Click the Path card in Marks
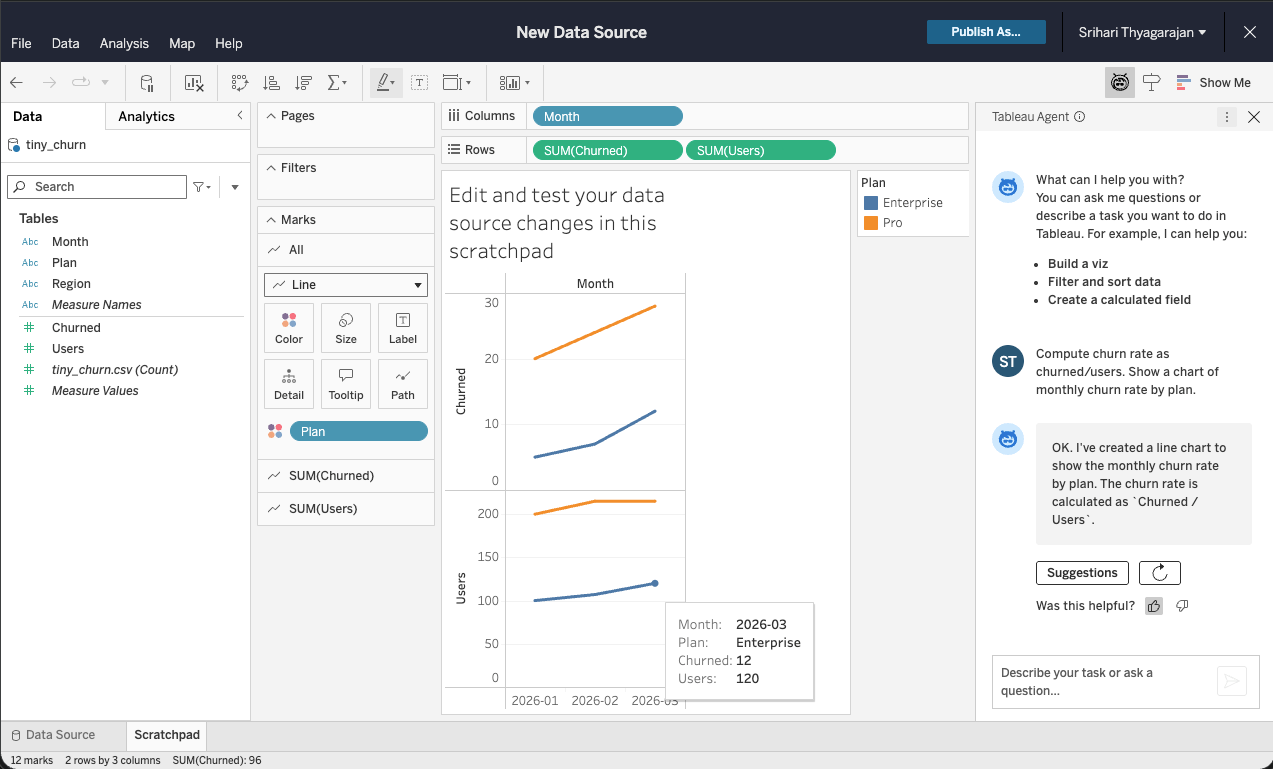Screen dimensions: 1273x769 coord(403,384)
